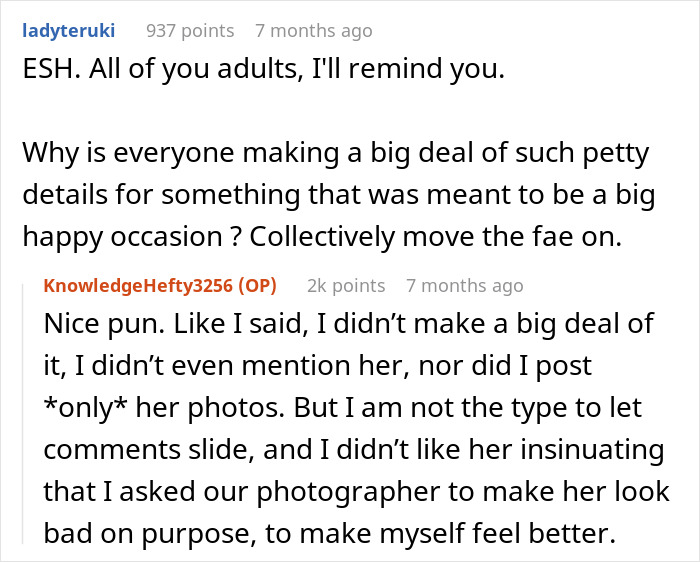
Task: Open the OP reply's '7 months ago' permalink
Action: 464,286
